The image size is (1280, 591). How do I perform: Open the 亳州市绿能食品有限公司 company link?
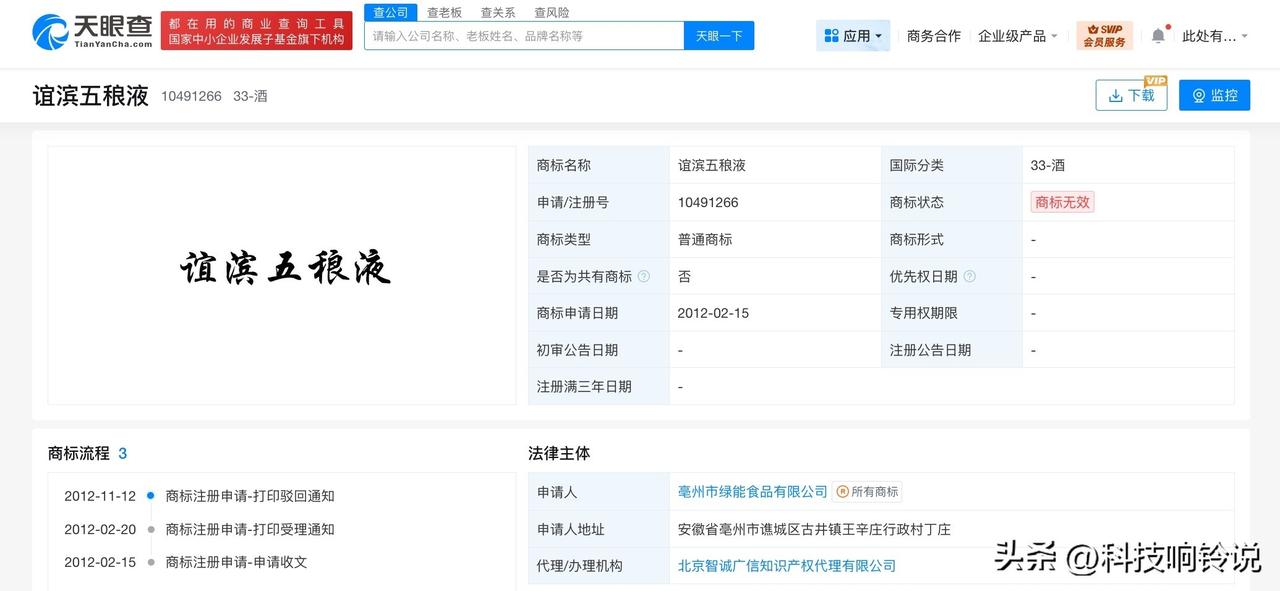[x=750, y=491]
